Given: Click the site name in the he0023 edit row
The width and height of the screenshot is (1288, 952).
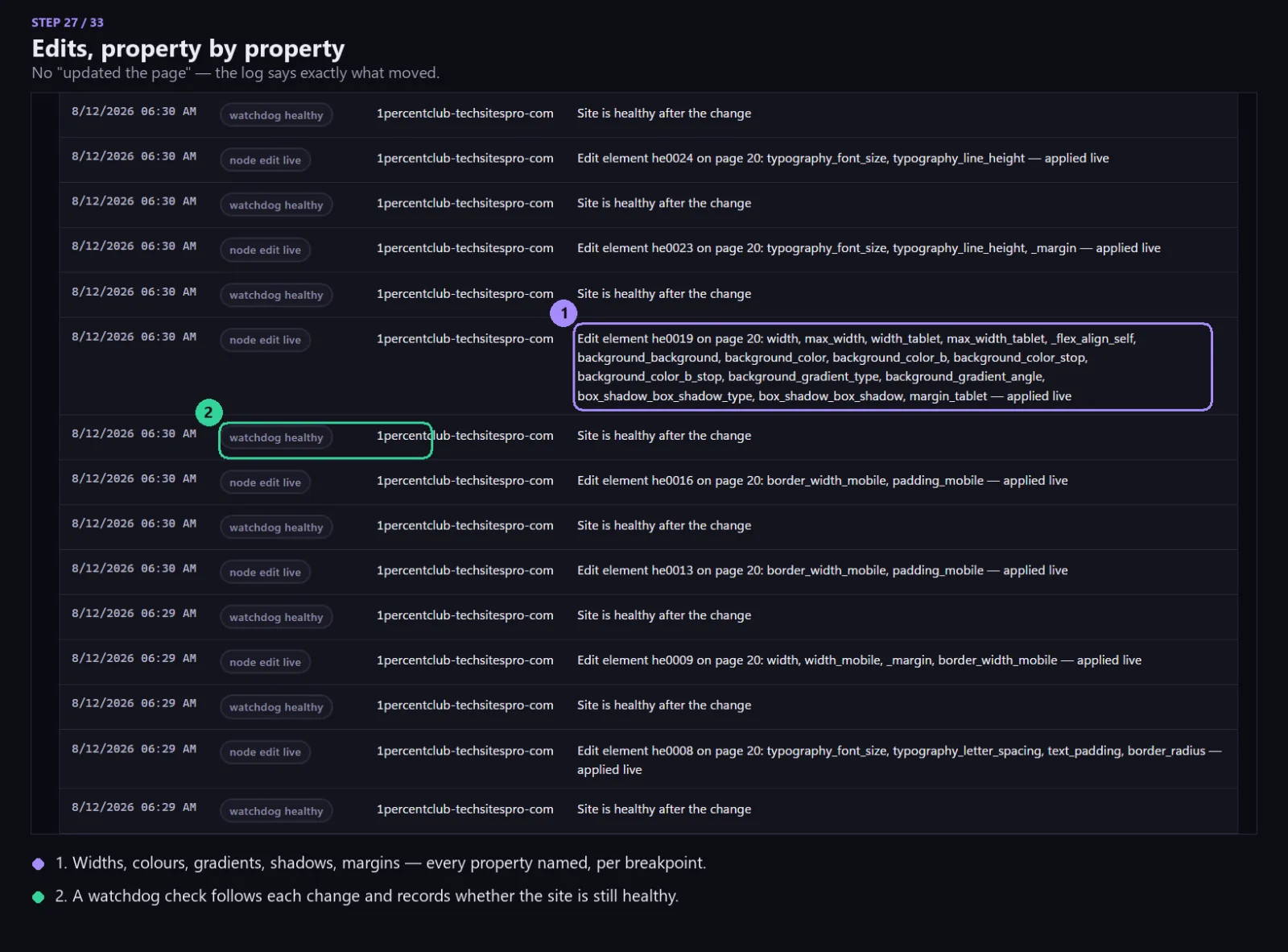Looking at the screenshot, I should click(x=465, y=248).
